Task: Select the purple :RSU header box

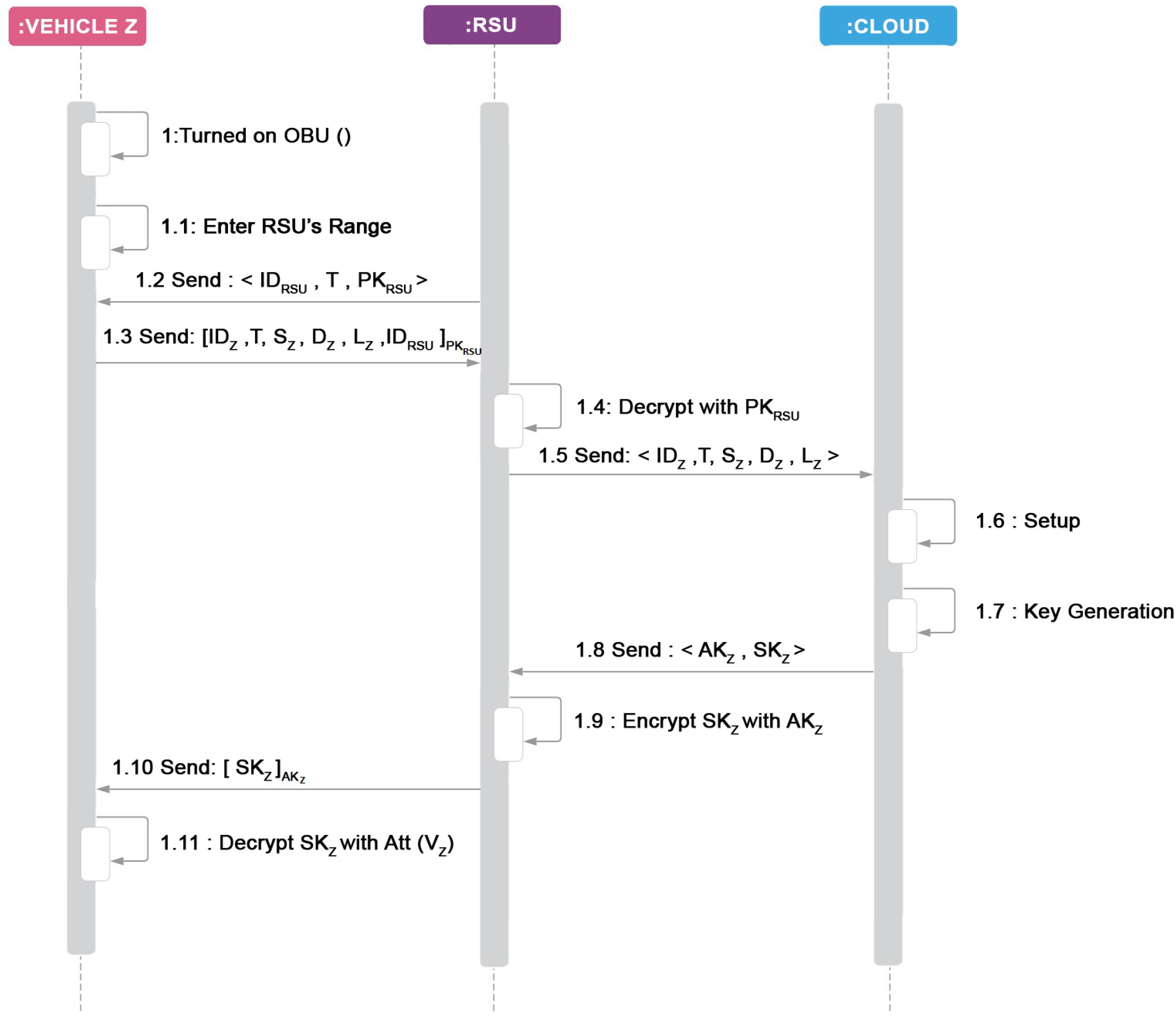Action: pos(492,25)
